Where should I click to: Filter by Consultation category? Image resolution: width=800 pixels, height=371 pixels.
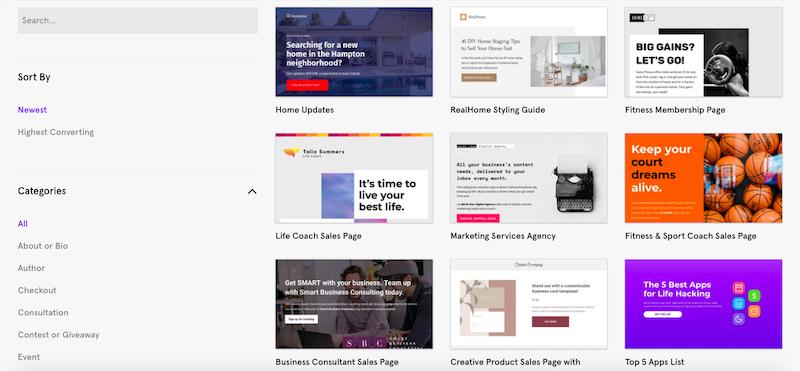(43, 312)
